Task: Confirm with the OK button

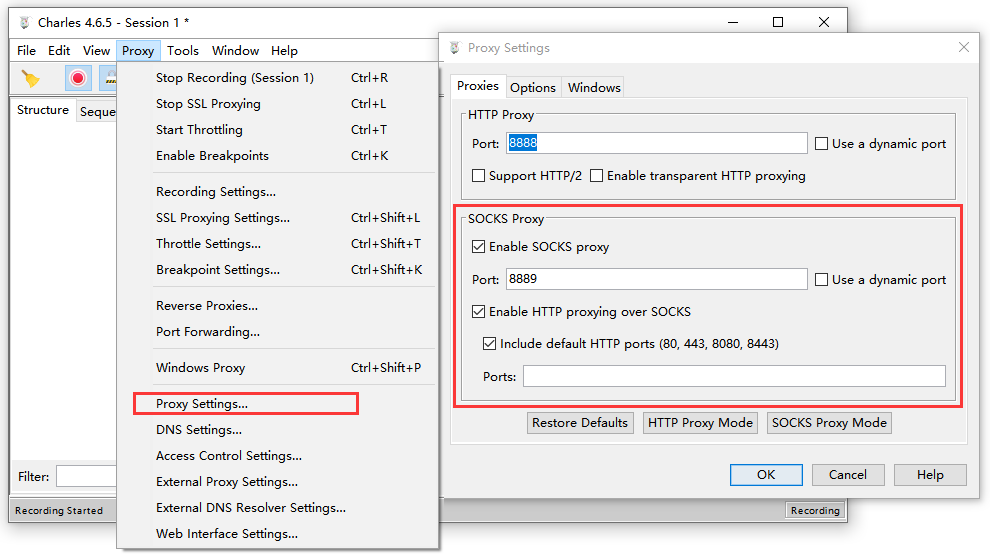Action: 766,475
